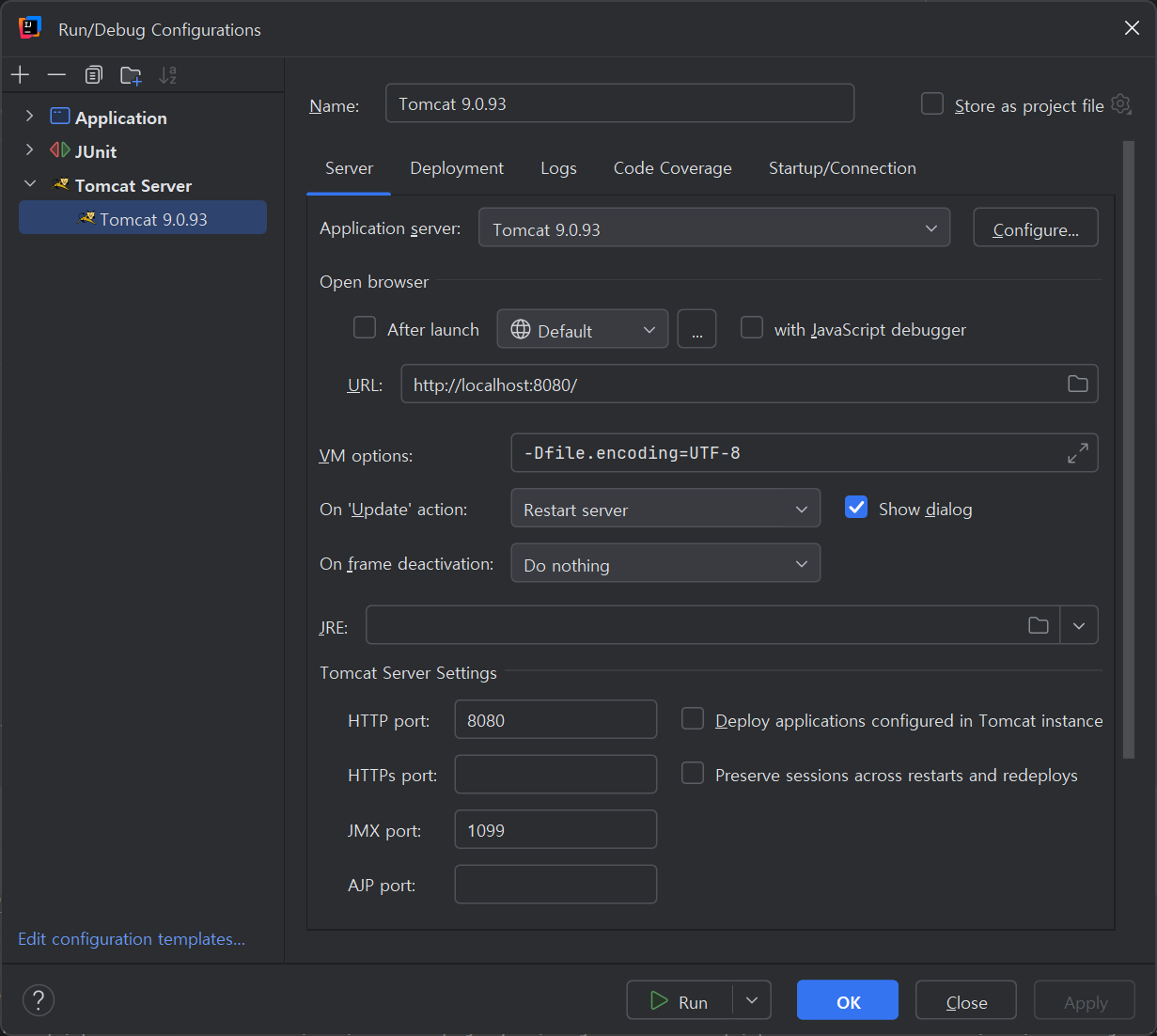Toggle Store as project file checkbox
The image size is (1157, 1036).
pos(932,103)
